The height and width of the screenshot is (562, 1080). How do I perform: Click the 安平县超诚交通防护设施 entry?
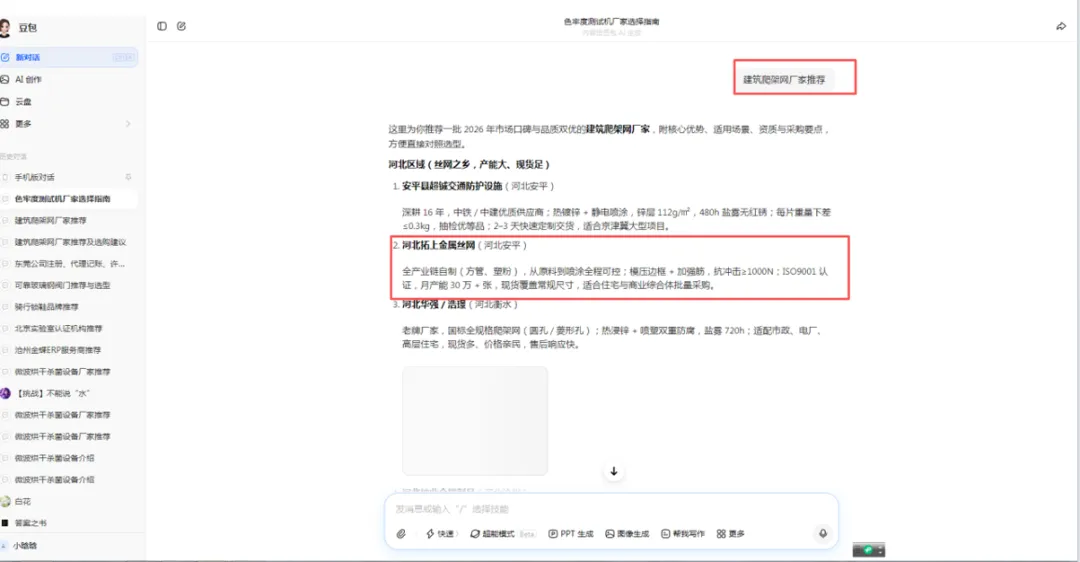coord(452,186)
